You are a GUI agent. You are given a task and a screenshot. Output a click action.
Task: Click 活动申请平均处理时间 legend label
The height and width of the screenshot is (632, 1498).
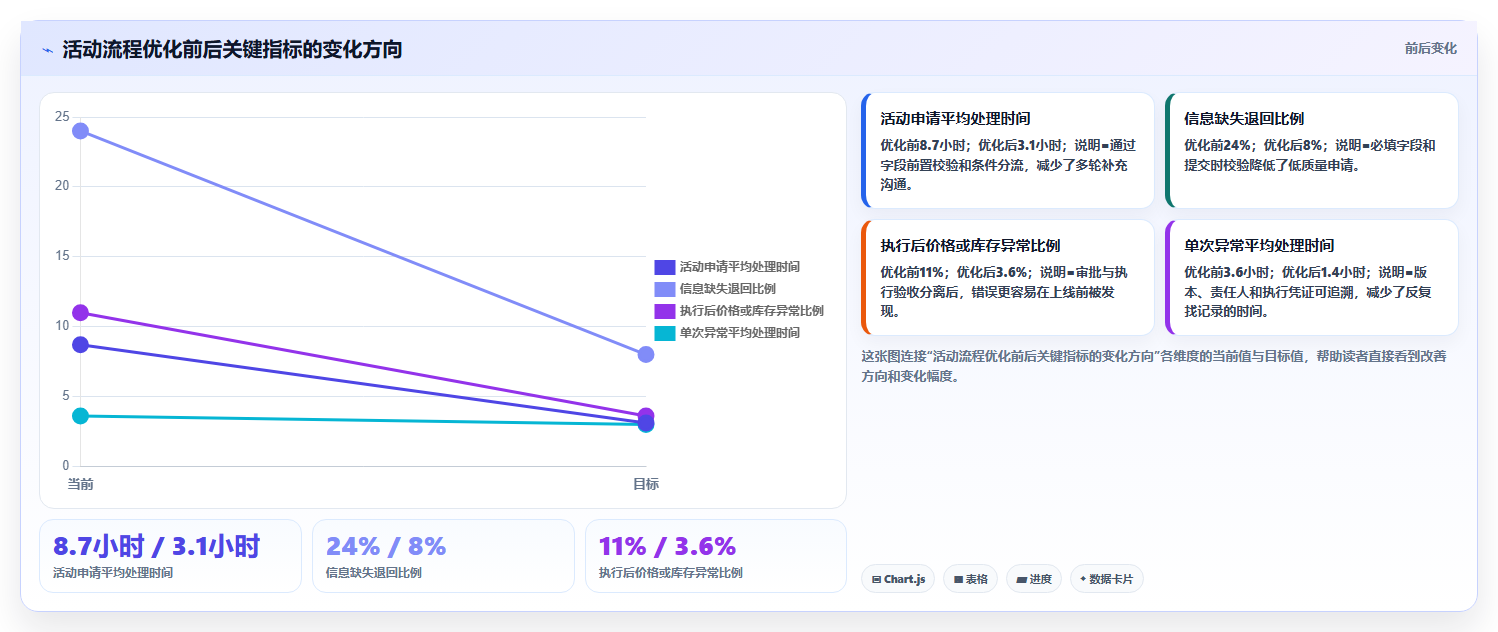(739, 267)
